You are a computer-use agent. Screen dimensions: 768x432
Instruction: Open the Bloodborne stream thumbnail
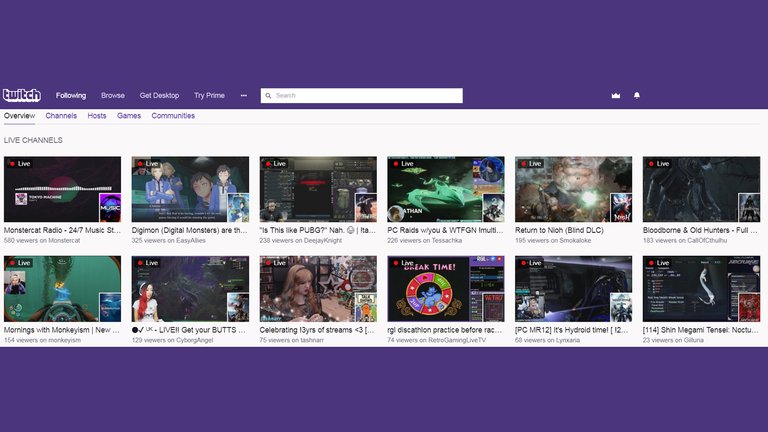pos(701,189)
